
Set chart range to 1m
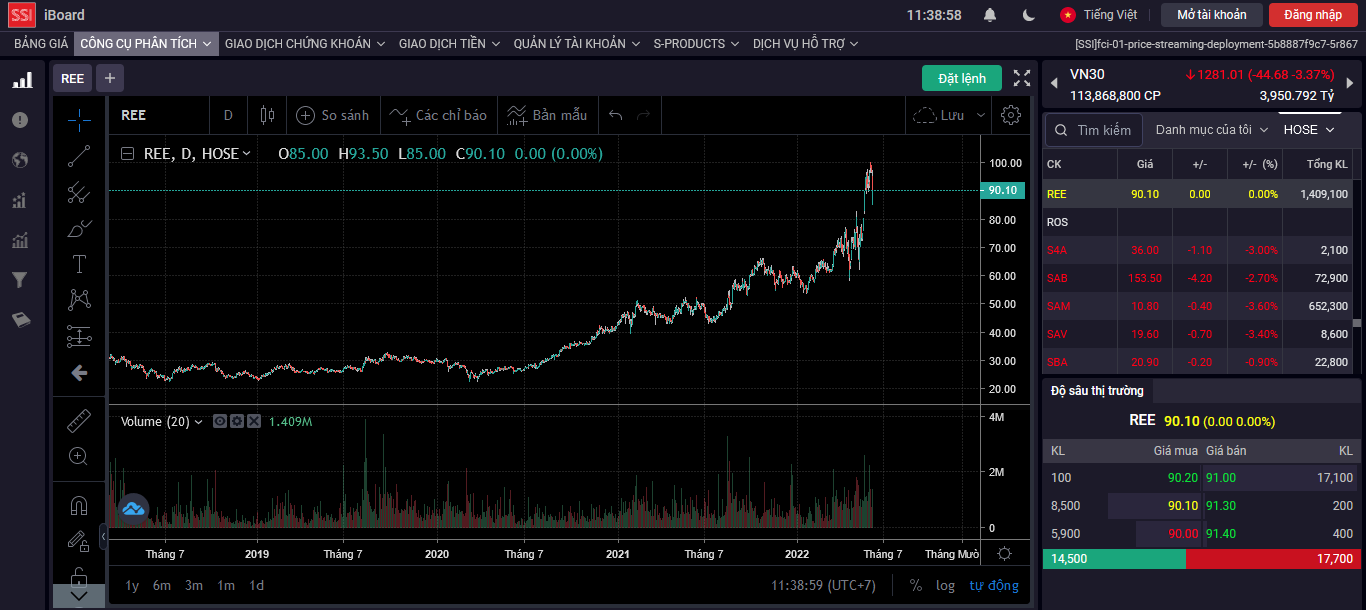click(x=226, y=585)
